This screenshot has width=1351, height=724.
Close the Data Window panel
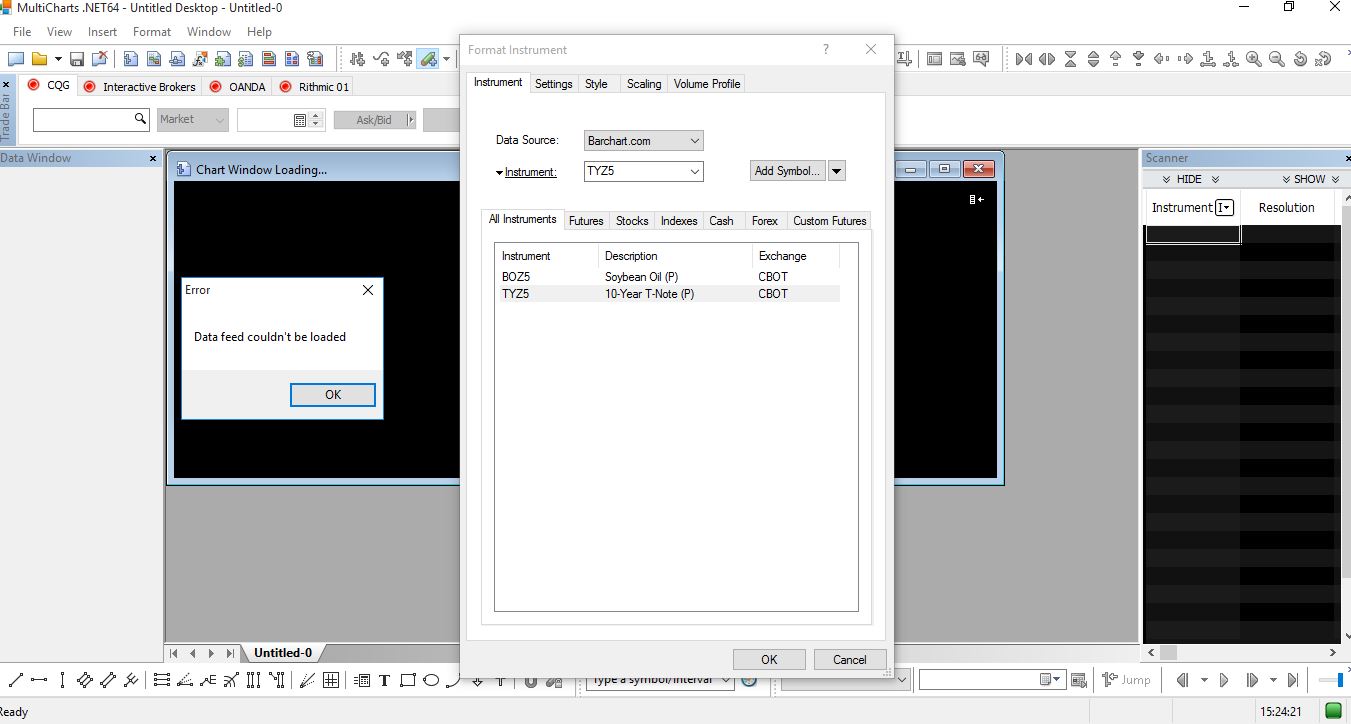point(153,158)
